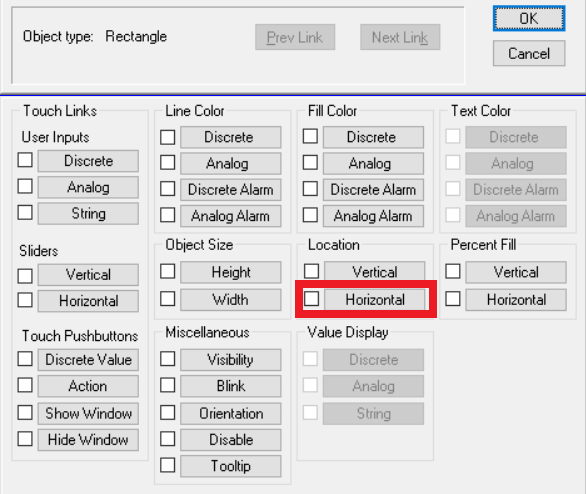Viewport: 586px width, 494px height.
Task: Click the Location Horizontal button
Action: point(374,299)
